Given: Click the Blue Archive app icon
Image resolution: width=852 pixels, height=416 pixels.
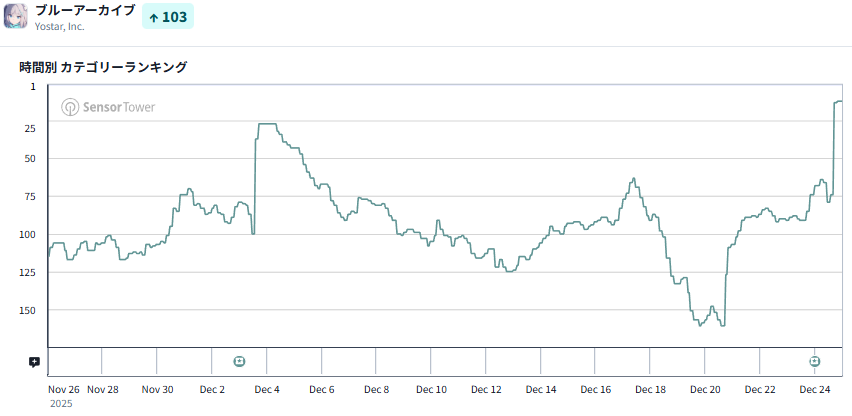Looking at the screenshot, I should pyautogui.click(x=16, y=17).
